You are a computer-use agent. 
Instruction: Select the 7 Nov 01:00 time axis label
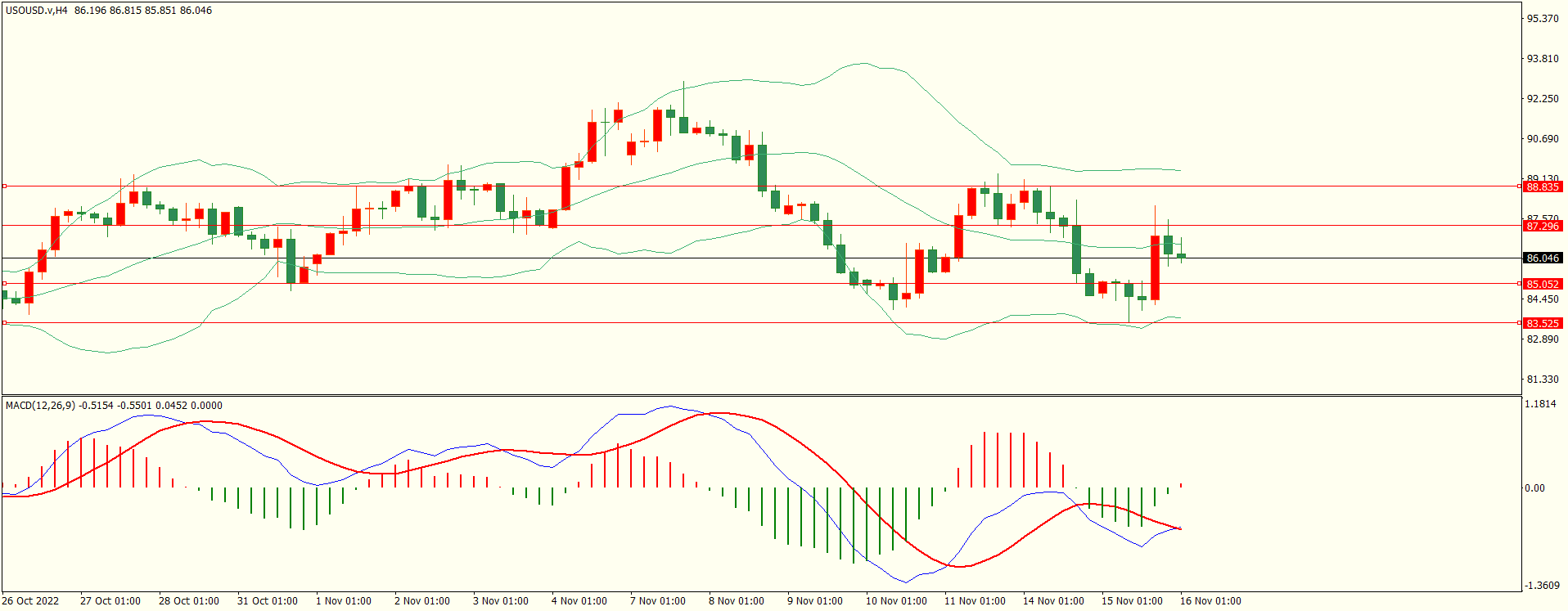(657, 601)
